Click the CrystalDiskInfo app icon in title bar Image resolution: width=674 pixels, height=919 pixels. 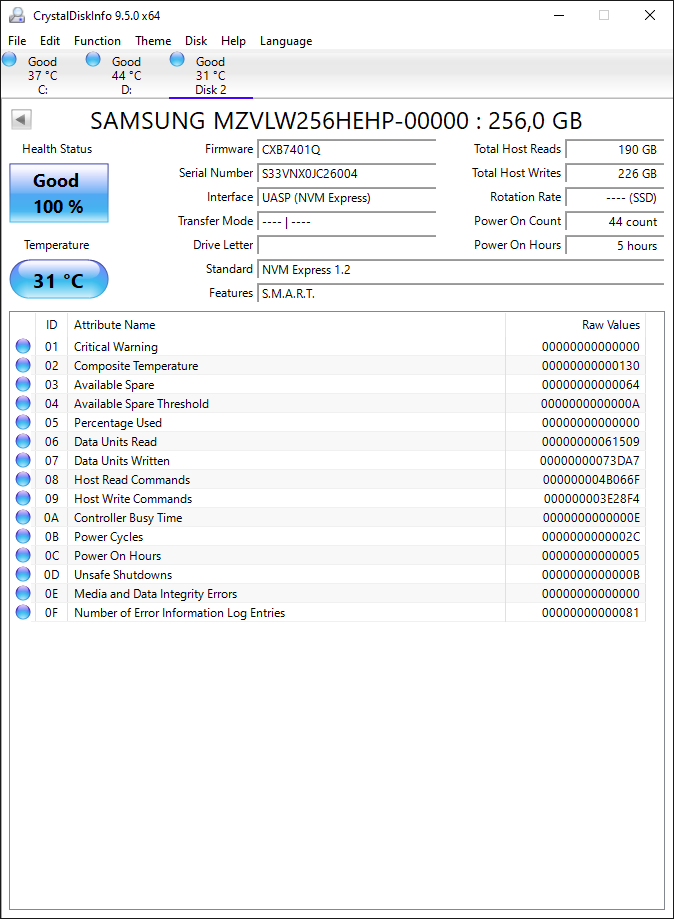click(17, 15)
